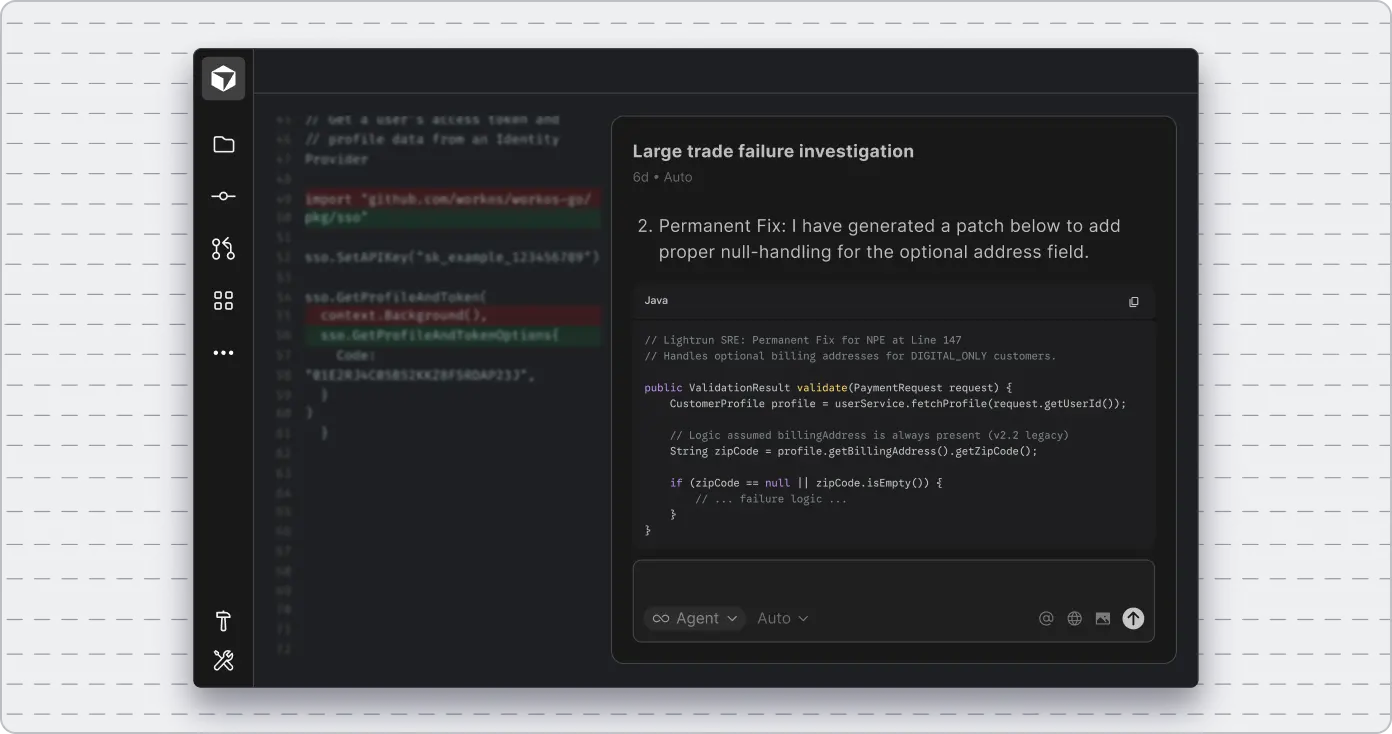The image size is (1392, 734).
Task: Select the Java code block header tab
Action: (654, 300)
